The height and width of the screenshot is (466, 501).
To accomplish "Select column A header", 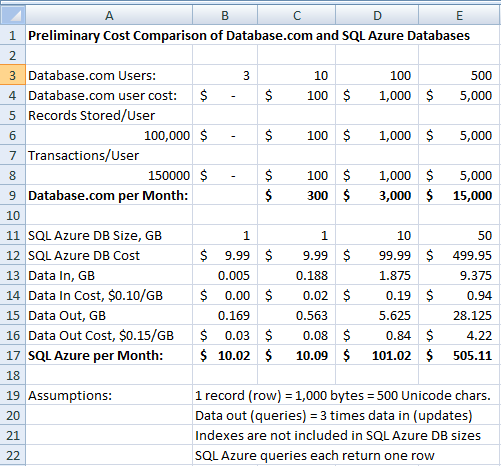I will (x=109, y=15).
